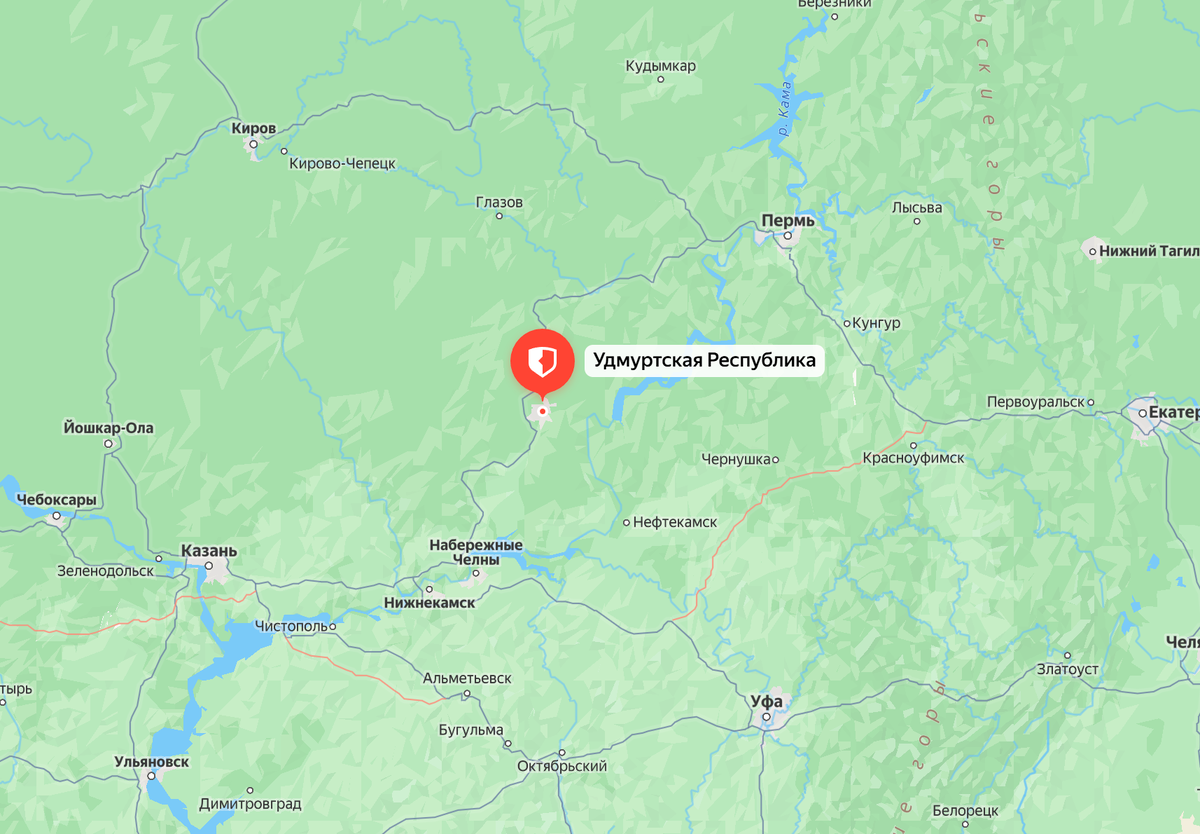The width and height of the screenshot is (1200, 834).
Task: Click the Альметьевск city dot
Action: pyautogui.click(x=466, y=693)
